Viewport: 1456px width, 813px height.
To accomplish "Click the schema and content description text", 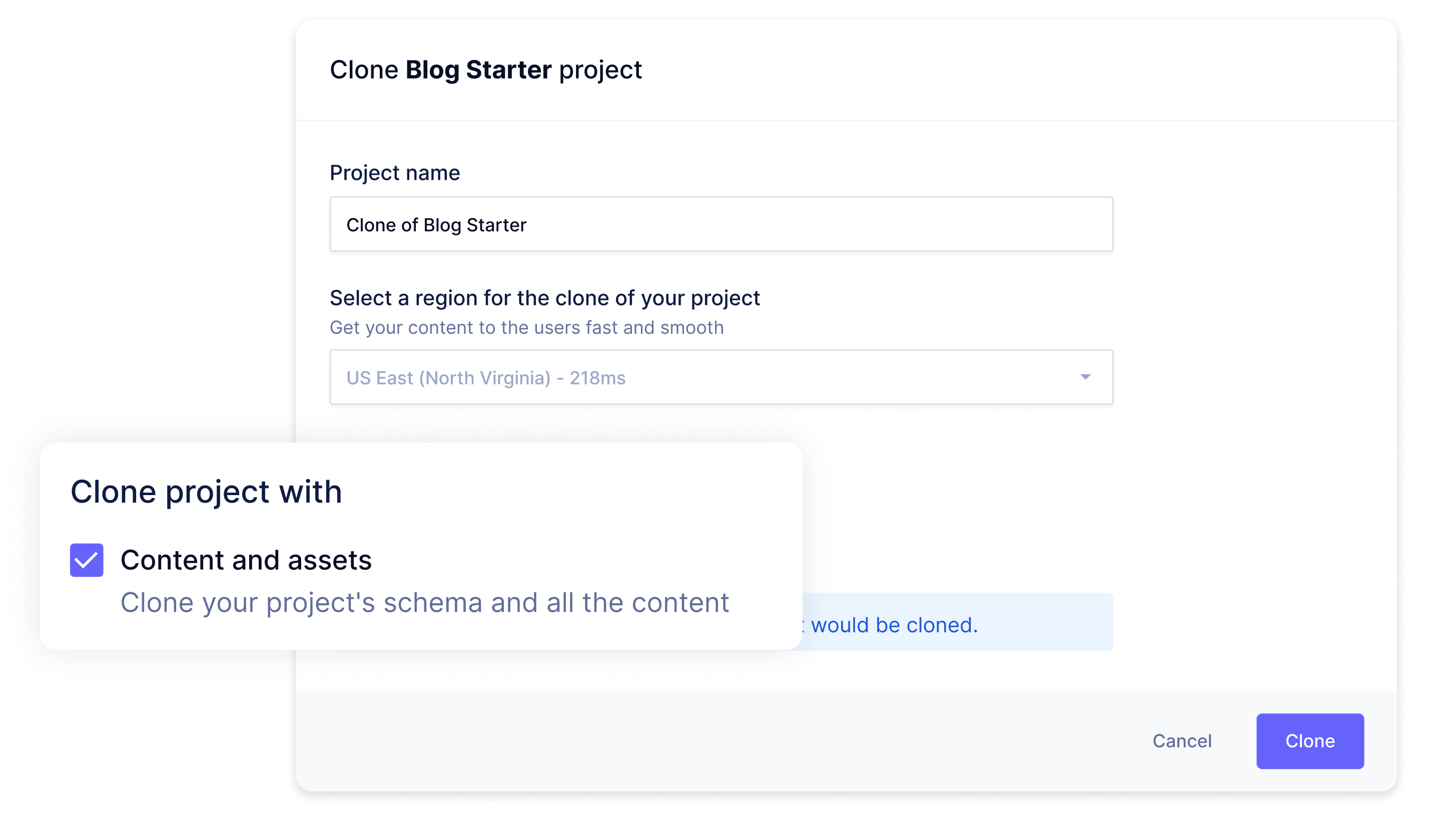I will pyautogui.click(x=424, y=603).
